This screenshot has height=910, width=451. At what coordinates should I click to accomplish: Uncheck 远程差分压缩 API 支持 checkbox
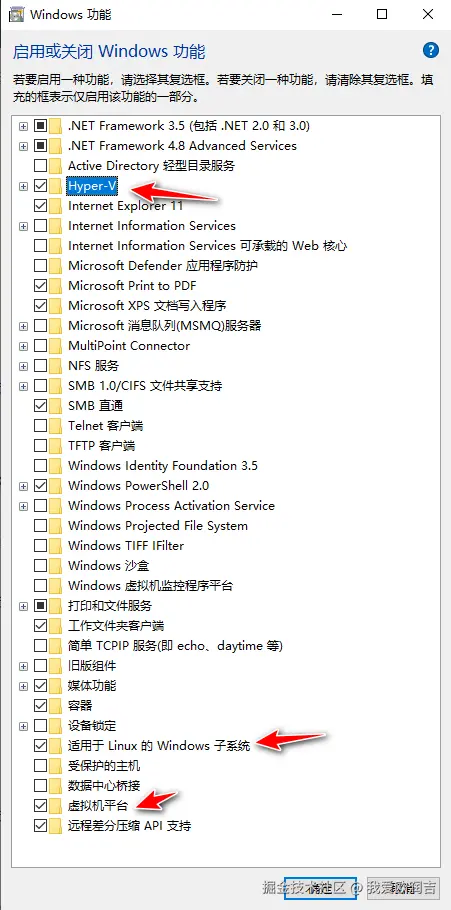coord(41,825)
